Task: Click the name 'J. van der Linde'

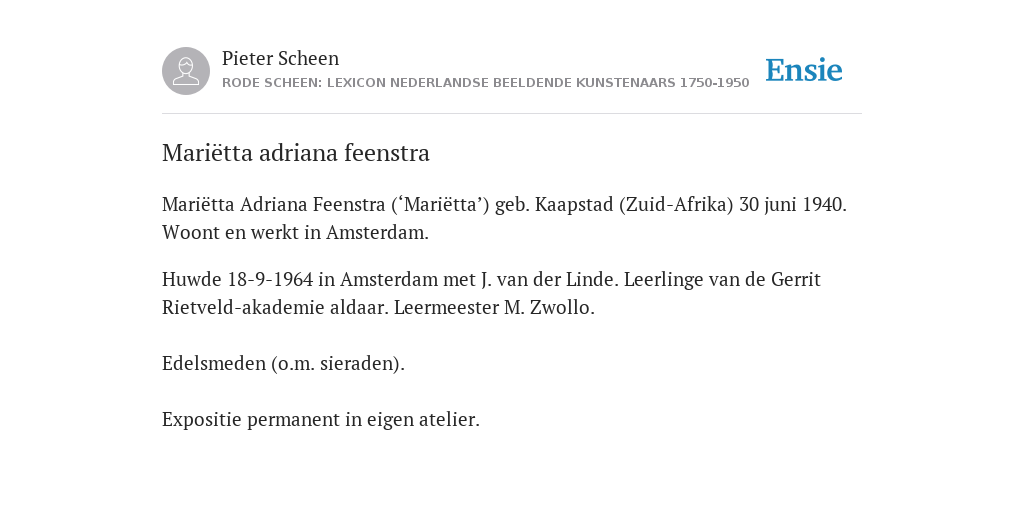Action: tap(549, 280)
